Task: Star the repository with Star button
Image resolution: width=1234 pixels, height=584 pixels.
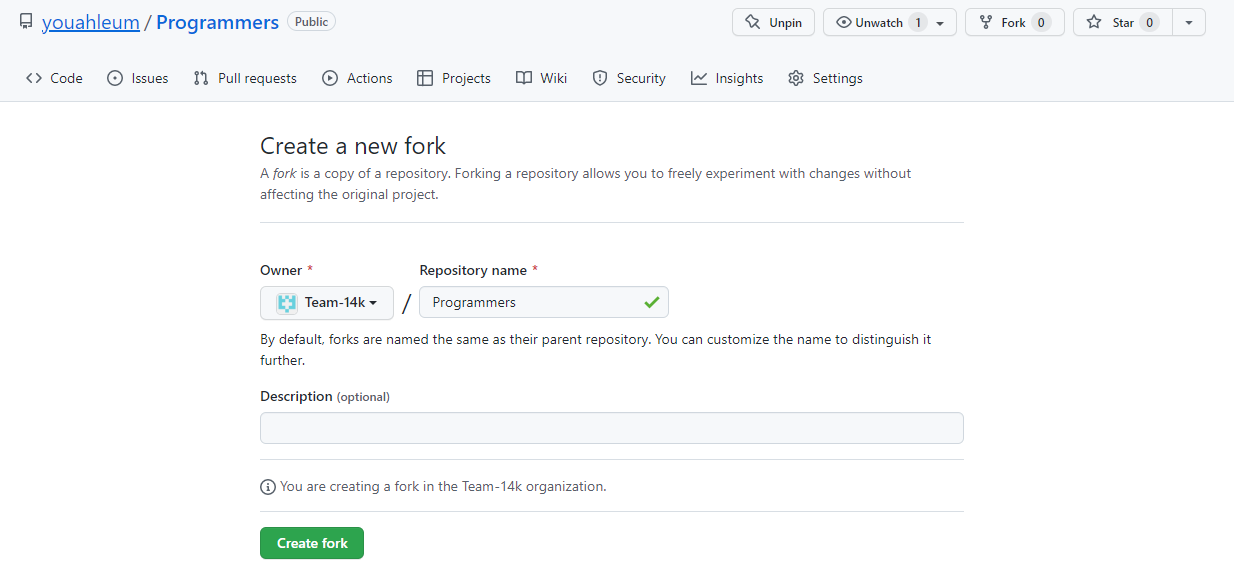Action: (x=1122, y=22)
